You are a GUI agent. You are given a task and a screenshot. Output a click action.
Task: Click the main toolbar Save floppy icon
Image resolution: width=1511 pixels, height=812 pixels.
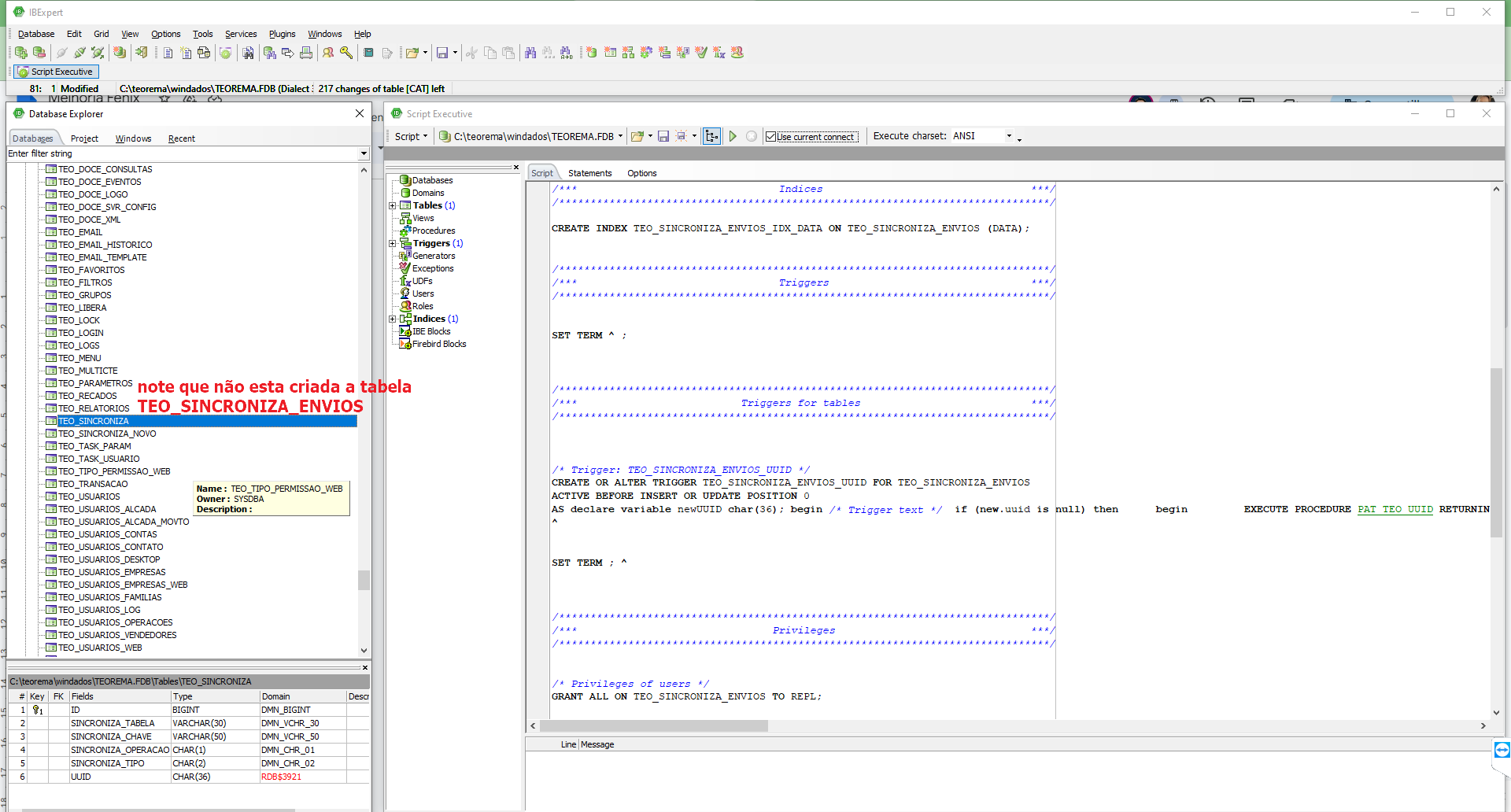click(x=442, y=53)
